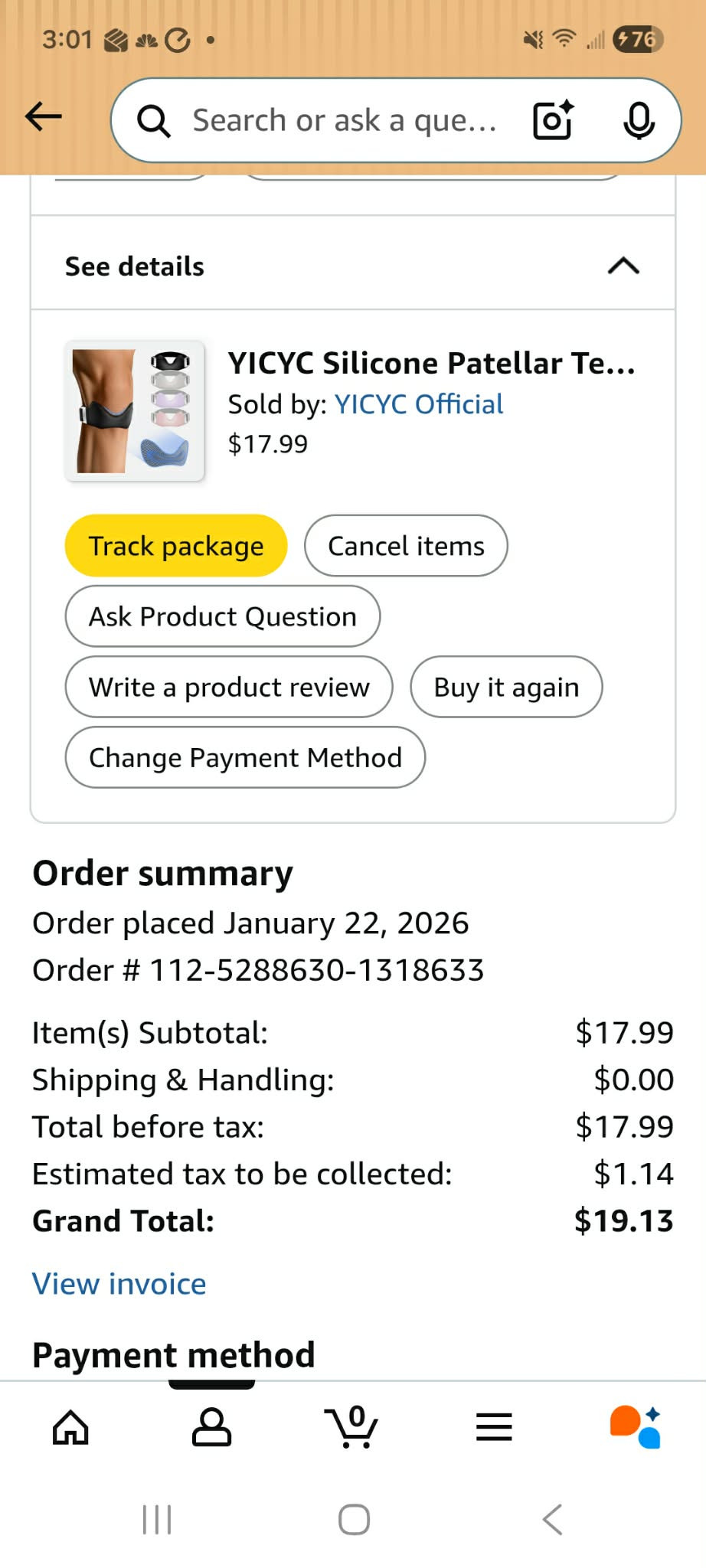The height and width of the screenshot is (1568, 706).
Task: Tap the knee strap product thumbnail
Action: pos(135,411)
